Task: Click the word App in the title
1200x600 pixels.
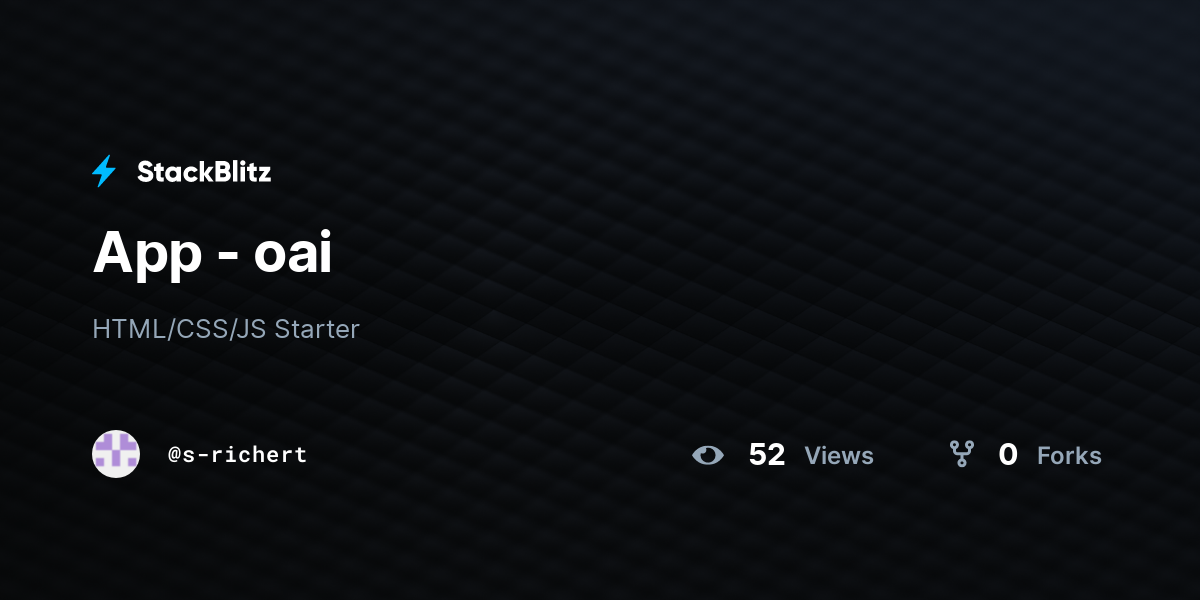Action: tap(147, 255)
